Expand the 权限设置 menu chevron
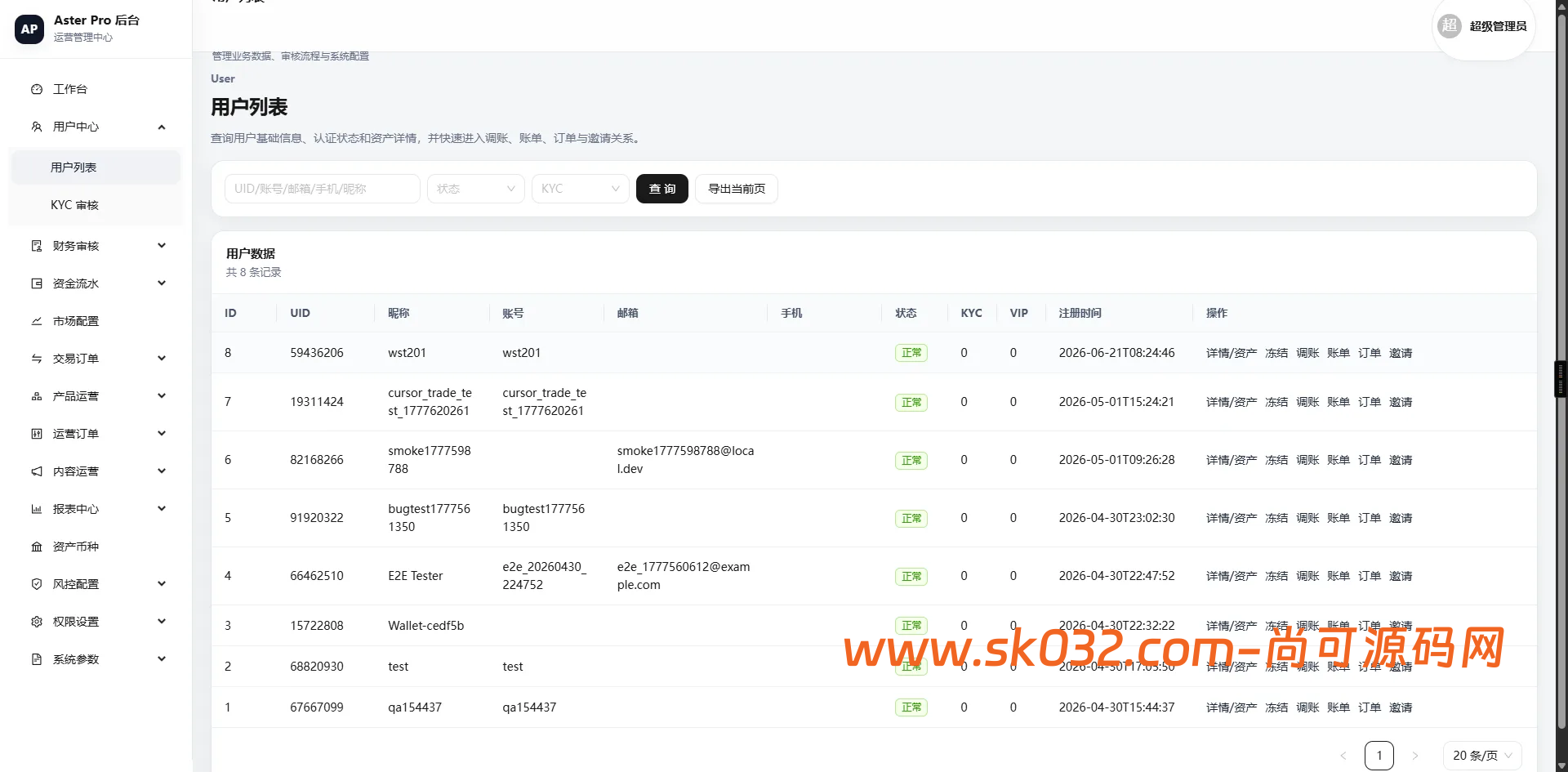The width and height of the screenshot is (1568, 772). [x=162, y=622]
